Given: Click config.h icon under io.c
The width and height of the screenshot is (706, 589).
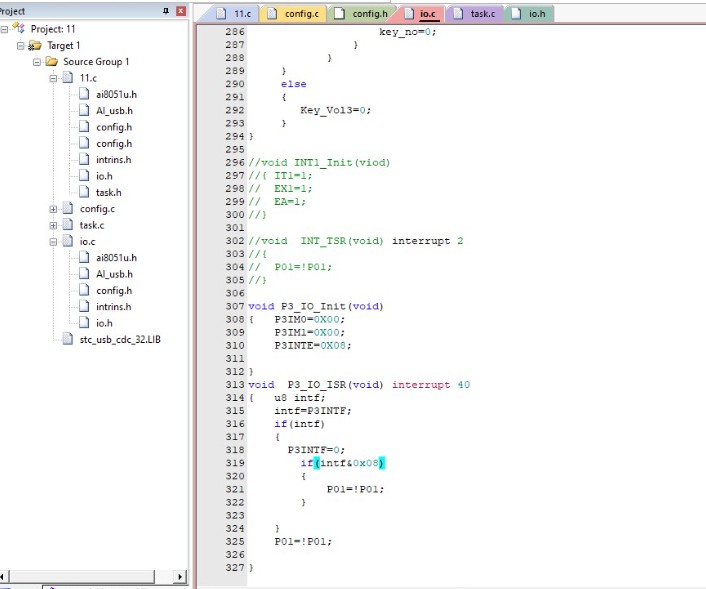Looking at the screenshot, I should 84,290.
